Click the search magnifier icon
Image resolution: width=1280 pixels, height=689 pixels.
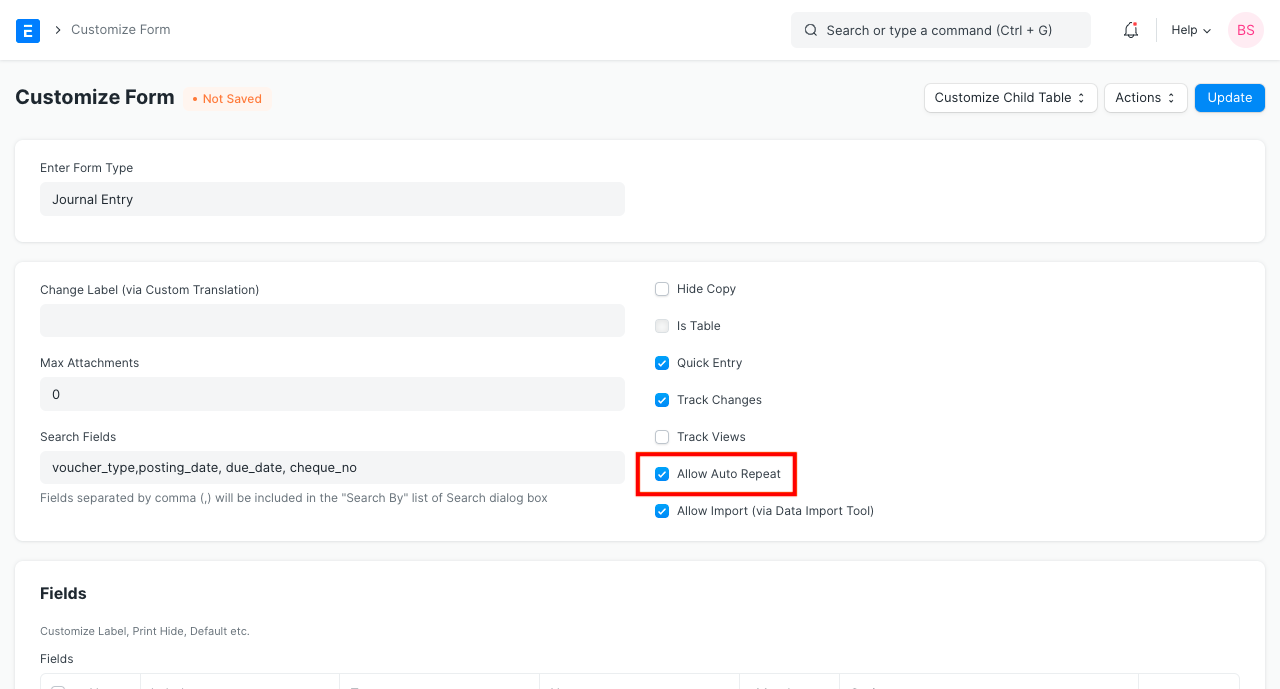point(811,30)
